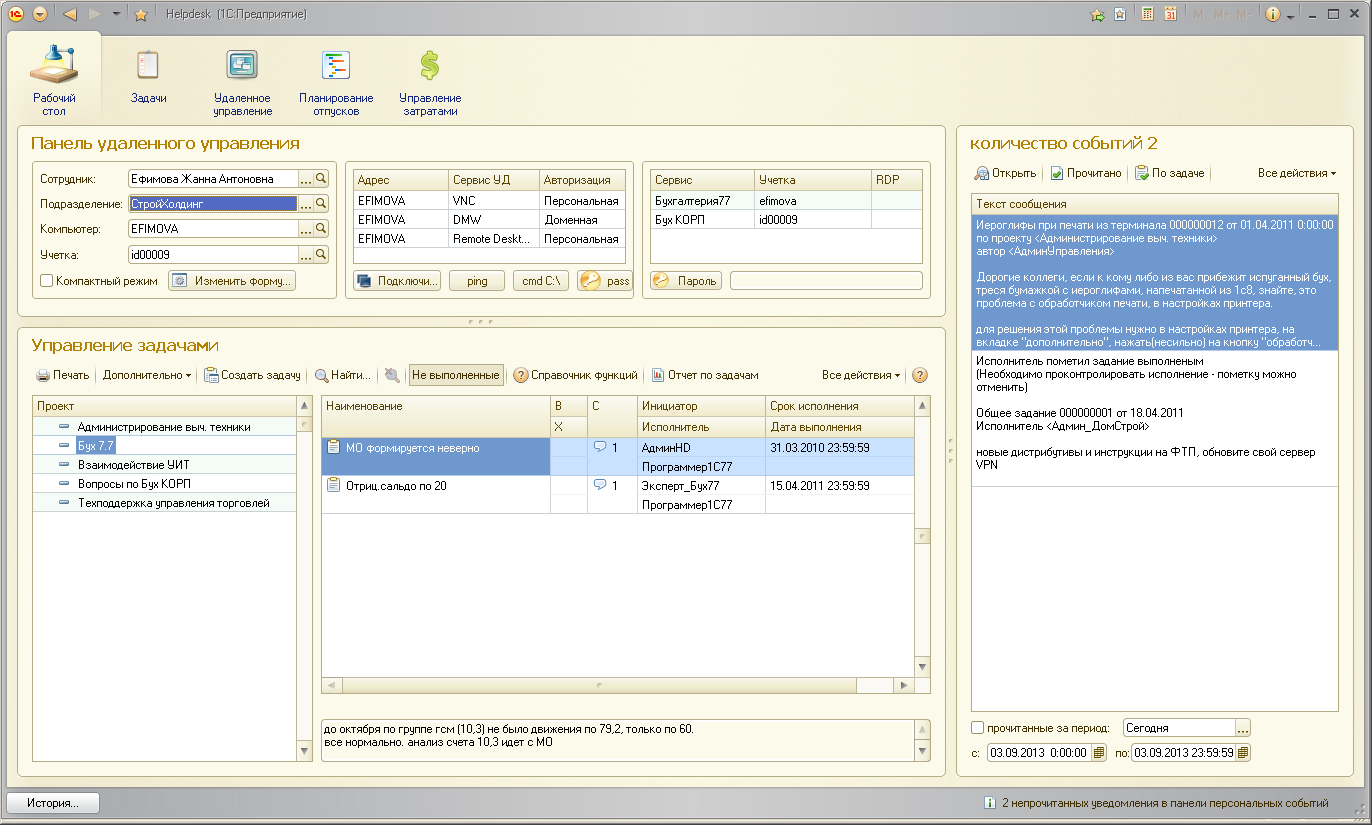Open Удаленное управление section
The width and height of the screenshot is (1372, 825).
242,66
